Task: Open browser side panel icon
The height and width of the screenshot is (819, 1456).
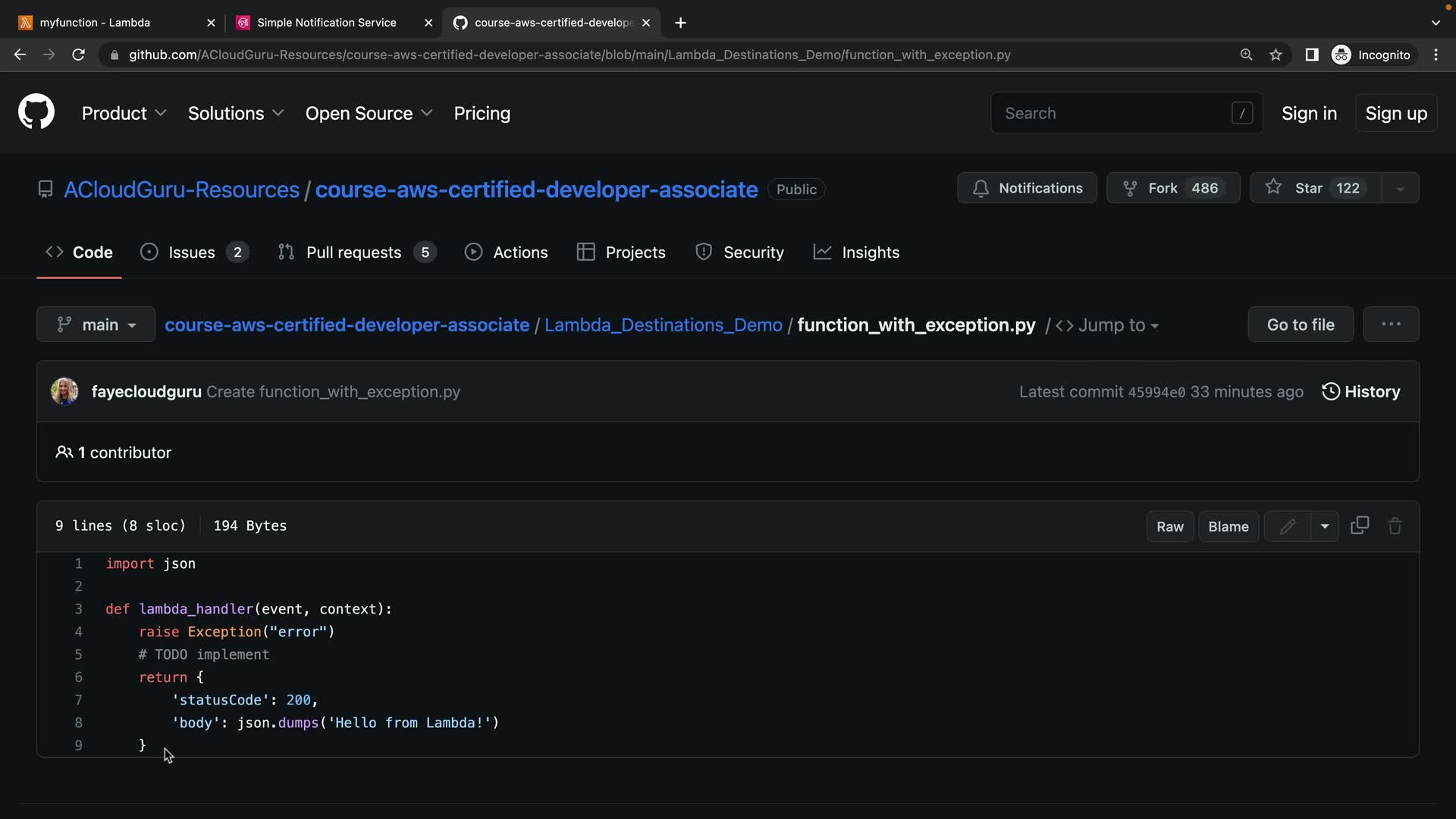Action: coord(1311,55)
